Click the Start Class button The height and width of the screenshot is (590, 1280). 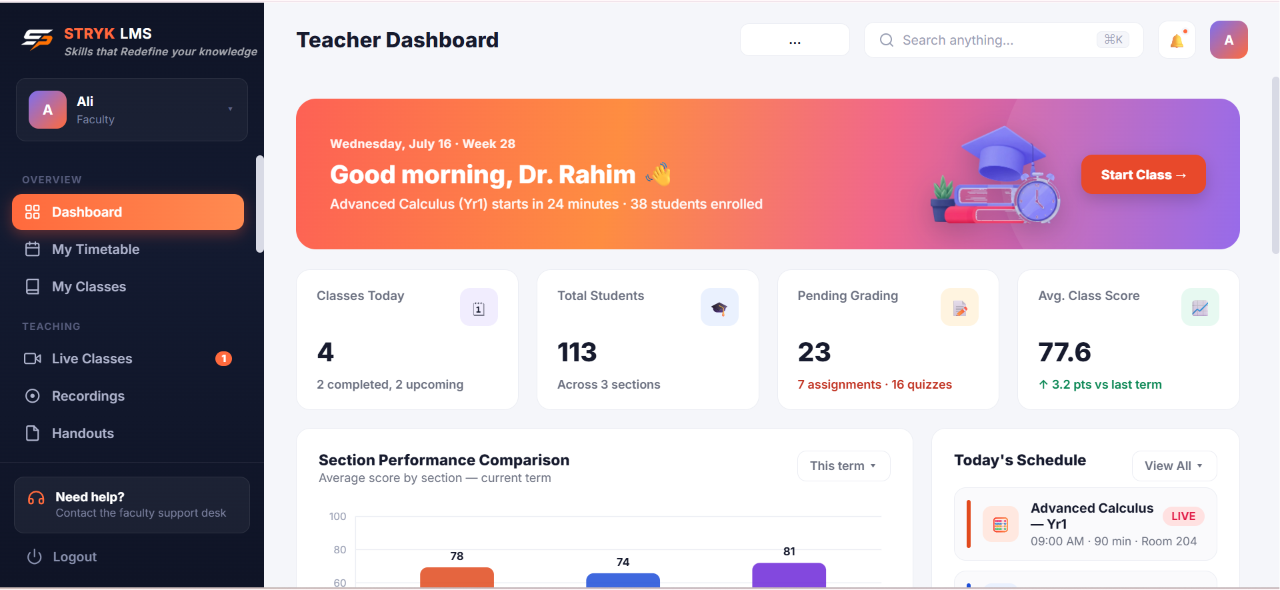pyautogui.click(x=1143, y=175)
